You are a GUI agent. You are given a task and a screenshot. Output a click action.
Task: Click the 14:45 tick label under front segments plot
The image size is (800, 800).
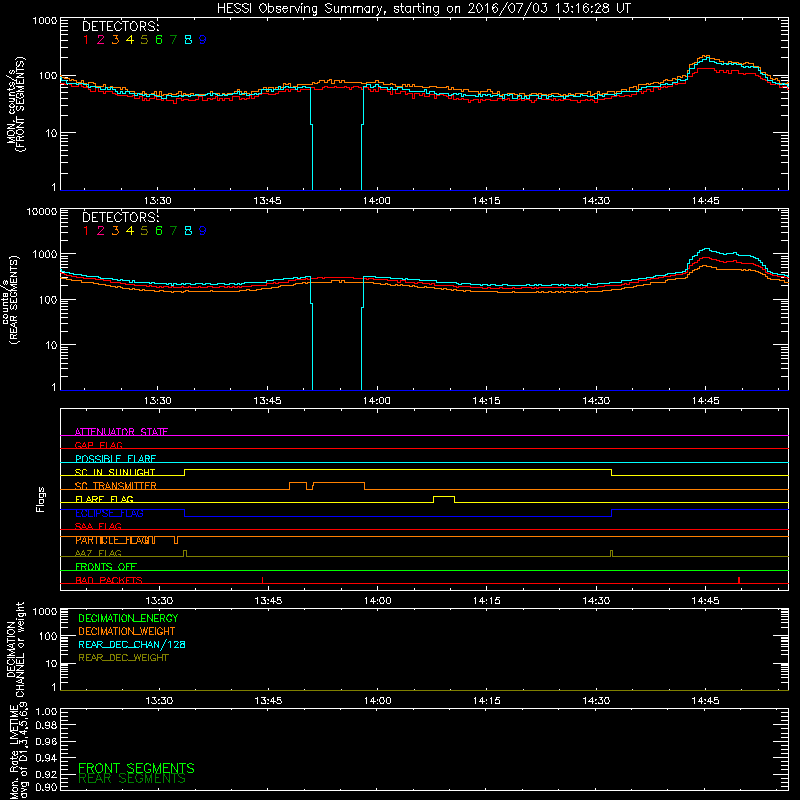pos(706,201)
